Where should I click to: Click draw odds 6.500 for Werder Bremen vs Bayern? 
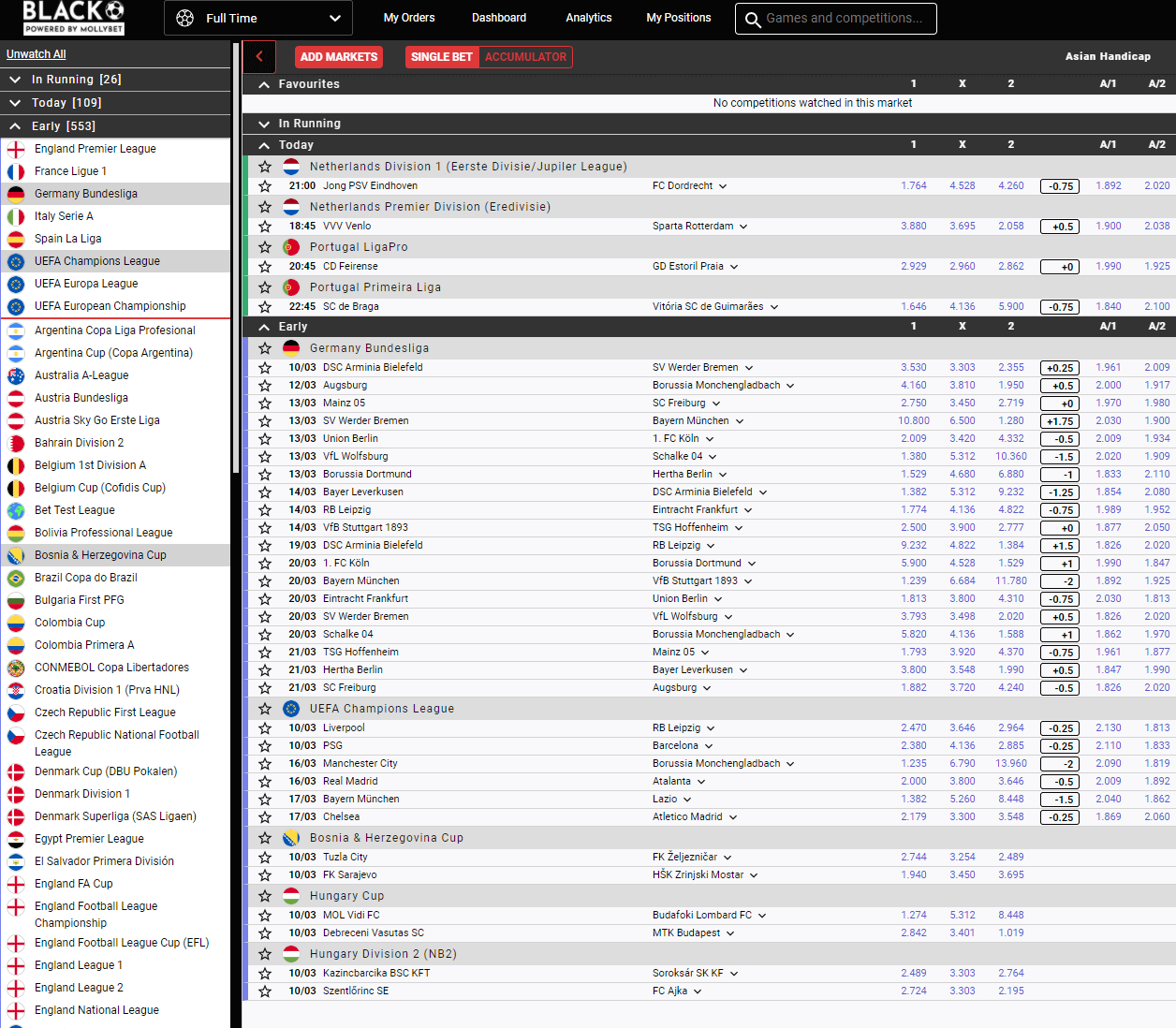[x=963, y=421]
